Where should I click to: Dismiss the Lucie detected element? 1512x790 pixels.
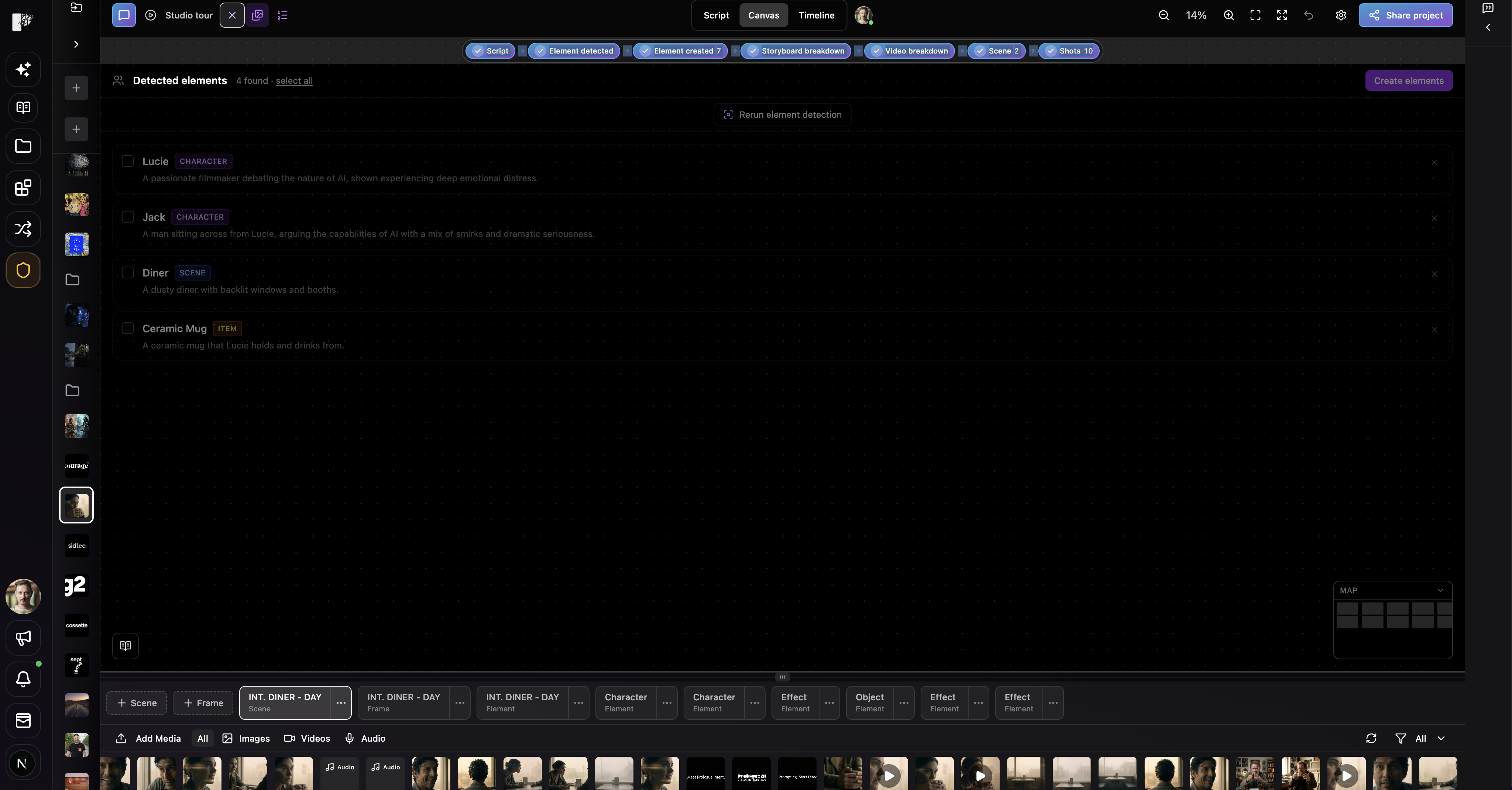point(1434,162)
